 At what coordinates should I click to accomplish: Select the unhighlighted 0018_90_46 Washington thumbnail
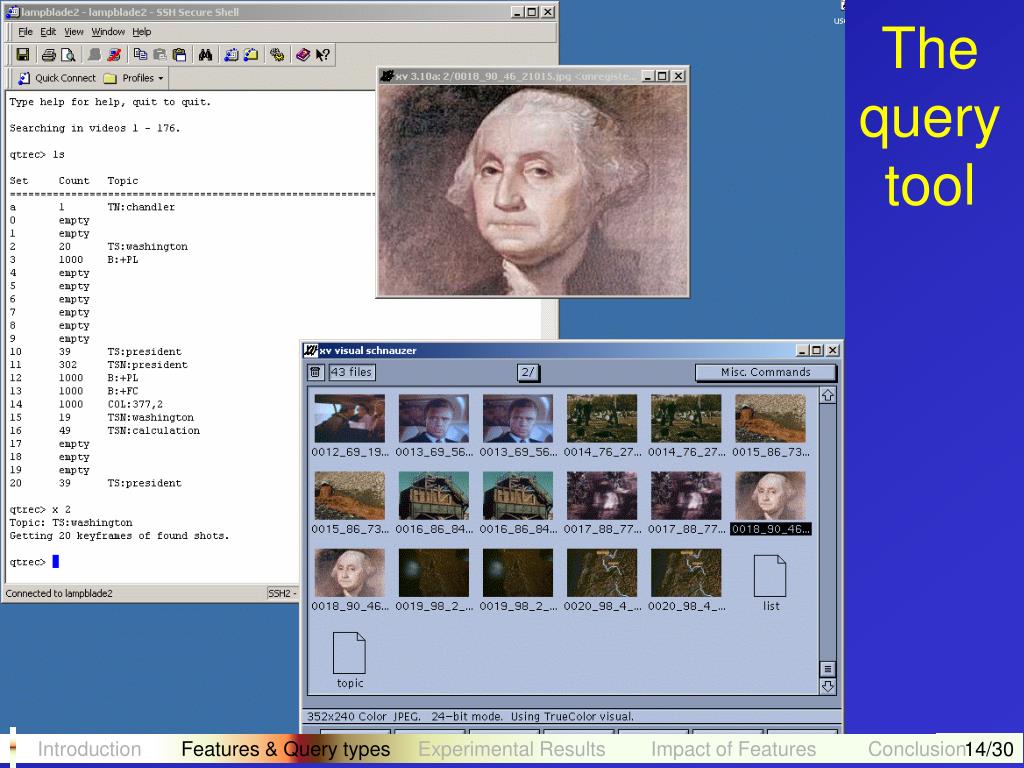(349, 573)
